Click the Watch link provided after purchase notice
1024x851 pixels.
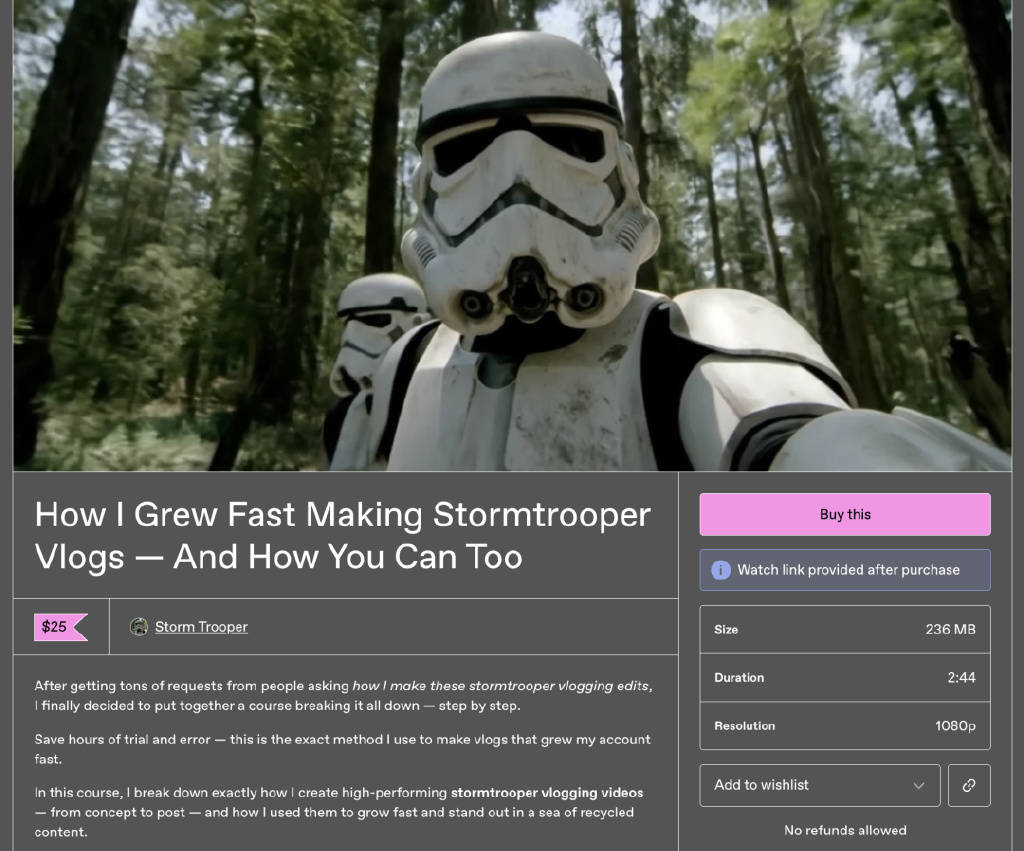pyautogui.click(x=844, y=570)
